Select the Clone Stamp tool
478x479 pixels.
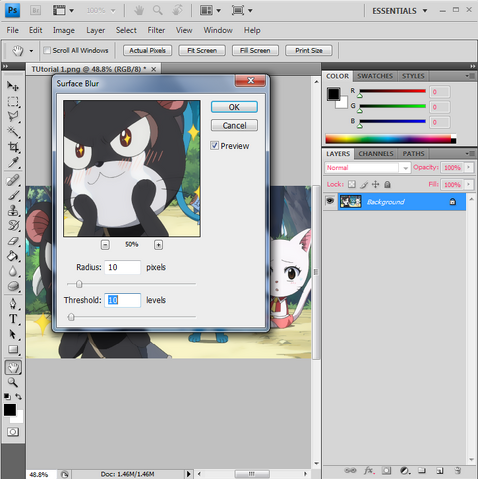tap(13, 211)
